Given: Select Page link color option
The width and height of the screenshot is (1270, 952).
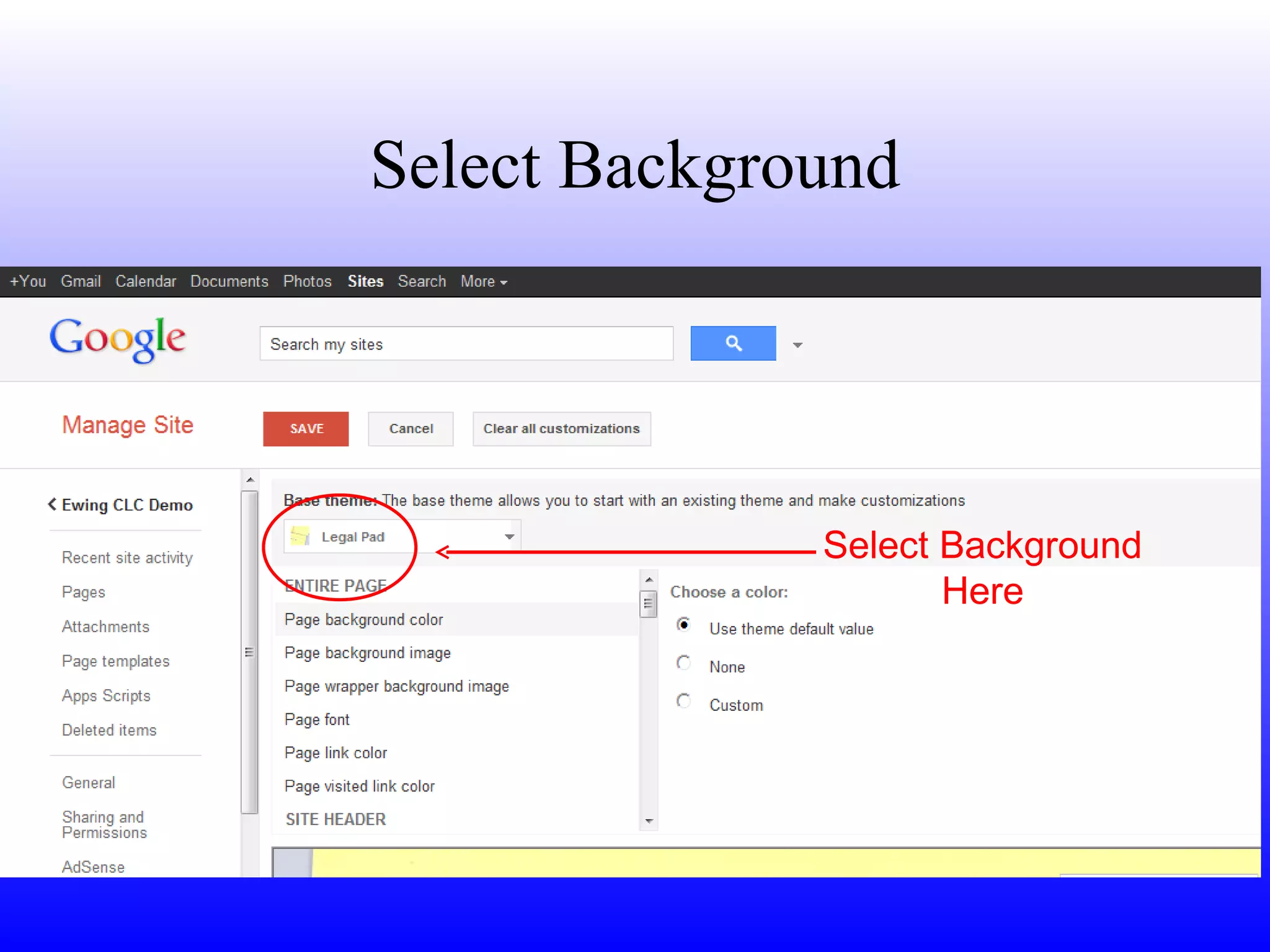Looking at the screenshot, I should click(x=457, y=753).
